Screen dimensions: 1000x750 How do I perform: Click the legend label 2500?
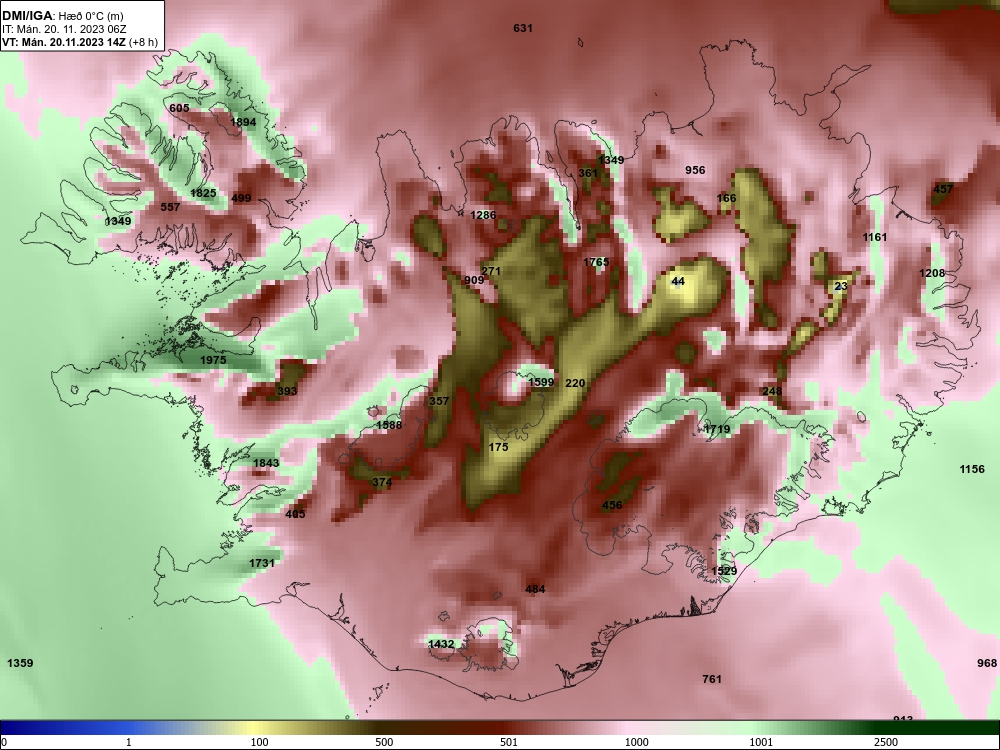tap(886, 742)
